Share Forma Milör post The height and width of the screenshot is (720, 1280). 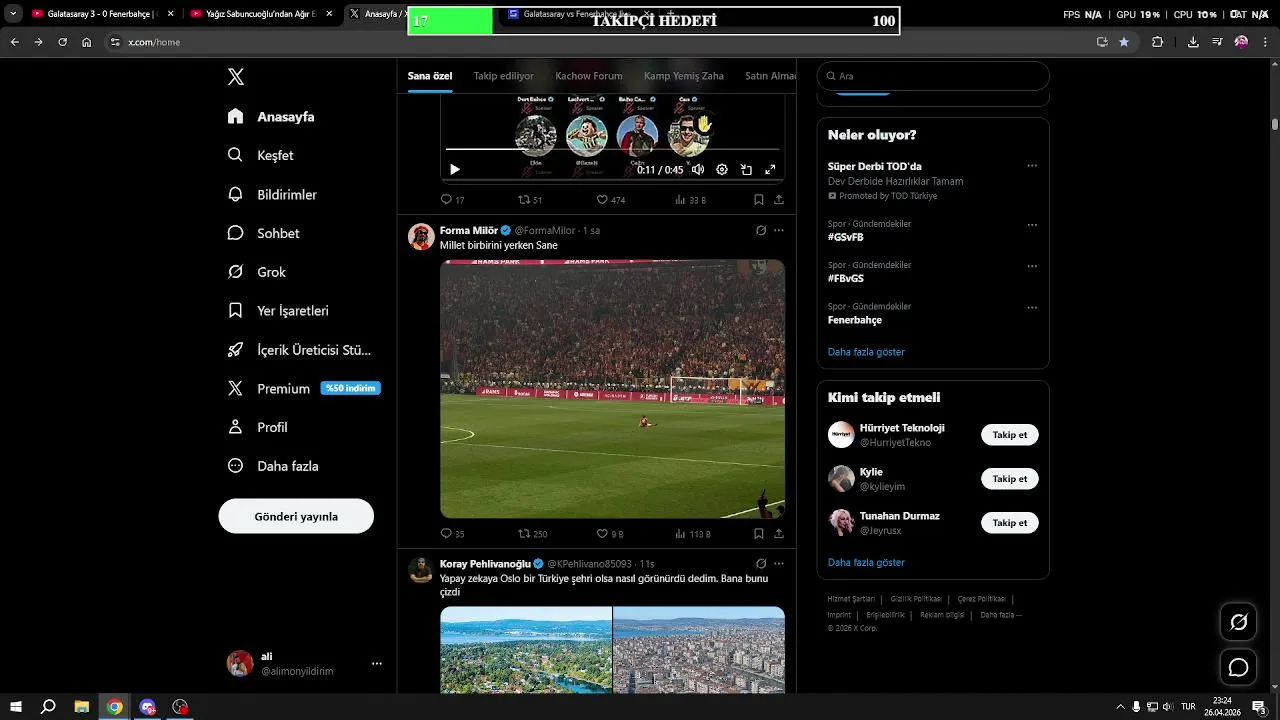(x=779, y=534)
